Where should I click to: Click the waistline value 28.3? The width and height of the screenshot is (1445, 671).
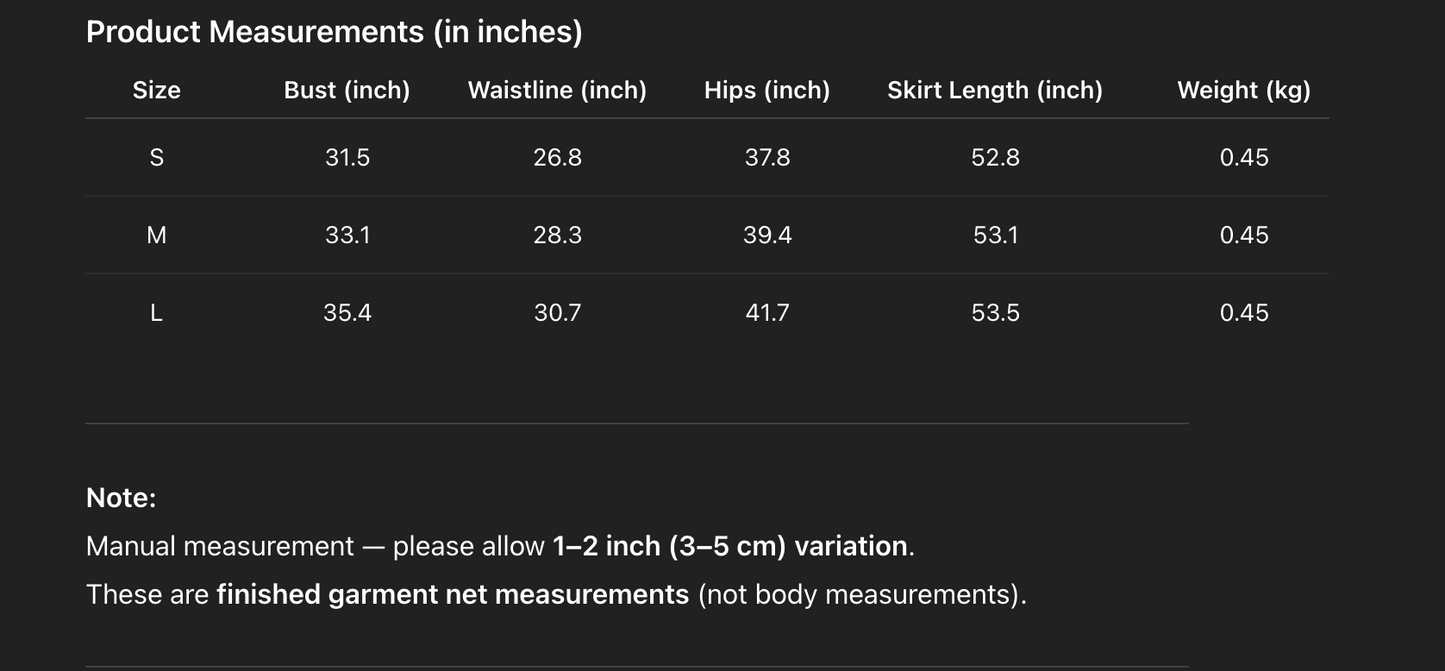(557, 235)
